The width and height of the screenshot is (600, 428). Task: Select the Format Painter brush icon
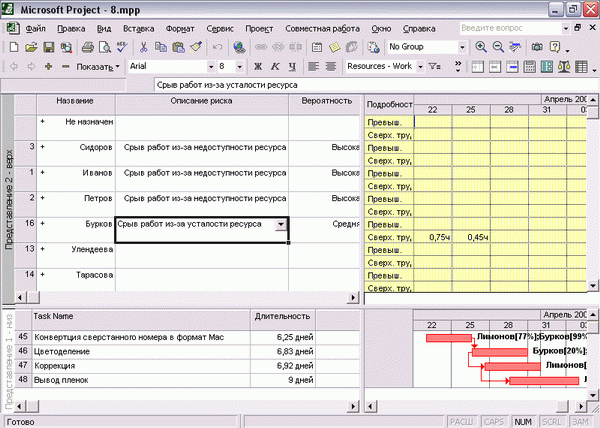coord(196,47)
